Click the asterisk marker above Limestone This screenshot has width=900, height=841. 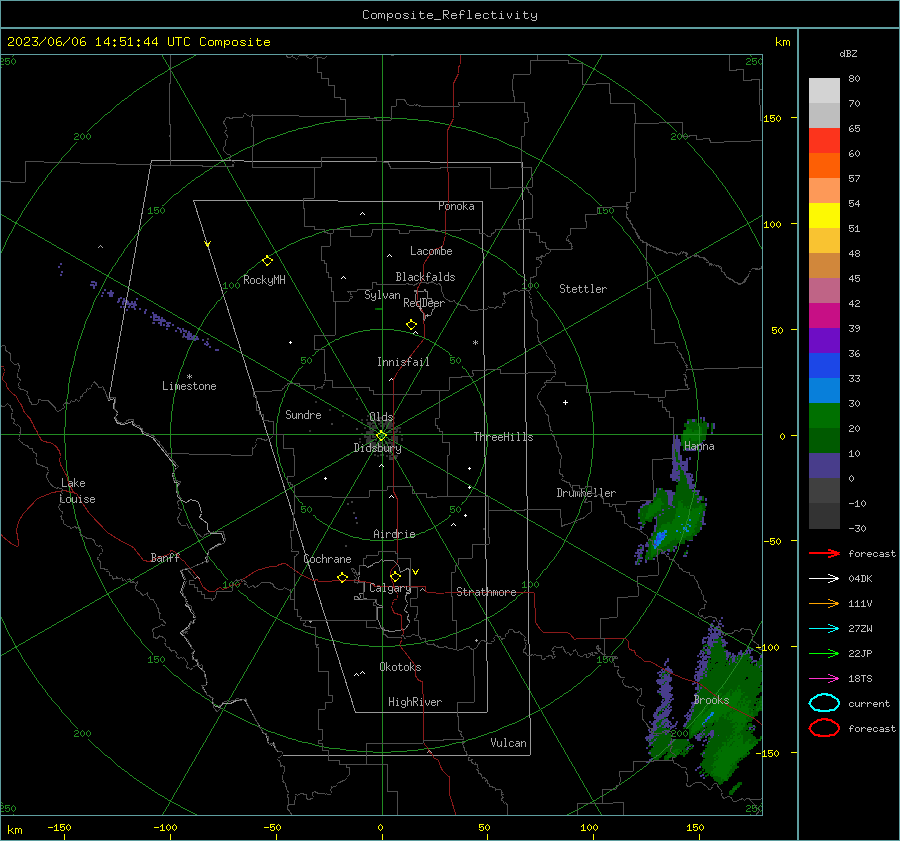coord(189,377)
